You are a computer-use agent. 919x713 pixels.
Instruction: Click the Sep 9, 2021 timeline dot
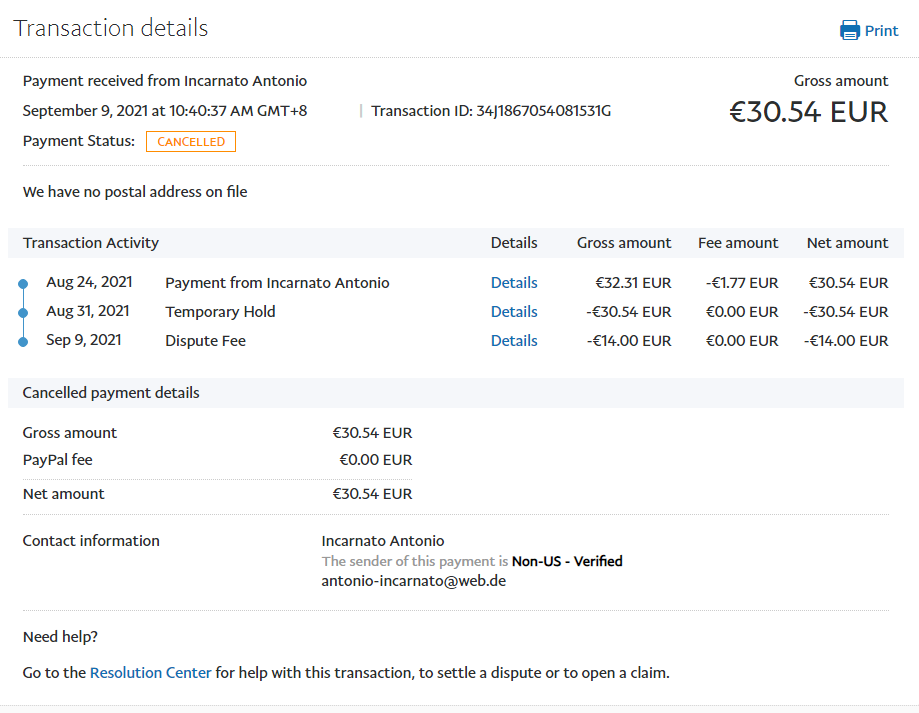pos(24,342)
